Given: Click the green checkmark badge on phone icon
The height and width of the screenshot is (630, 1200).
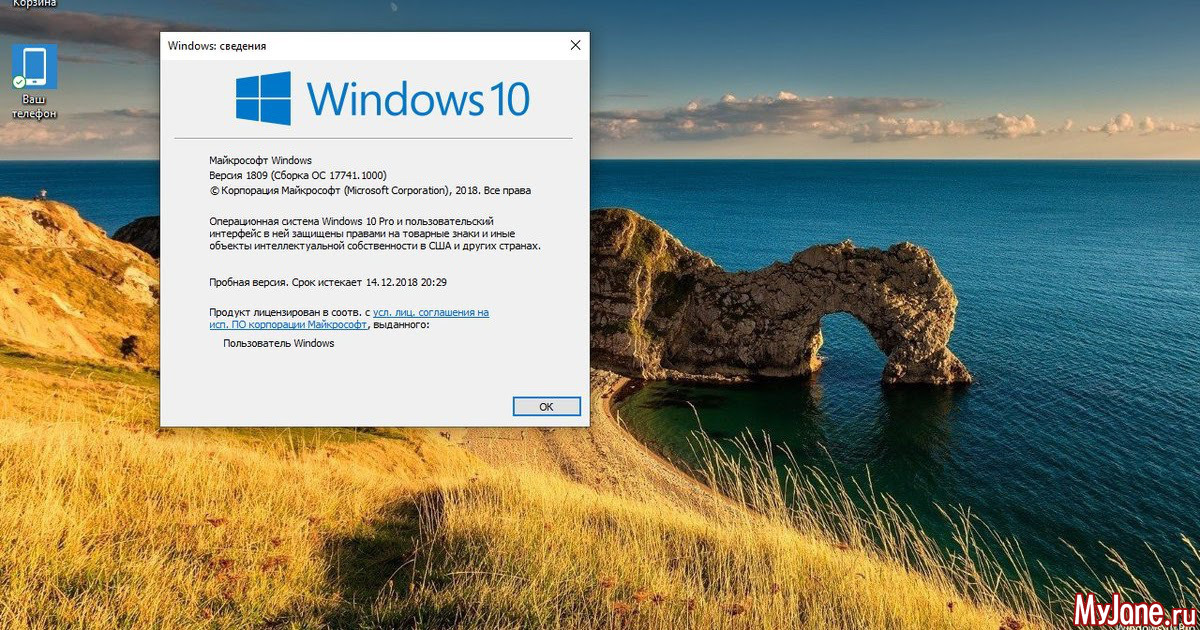Looking at the screenshot, I should point(19,82).
